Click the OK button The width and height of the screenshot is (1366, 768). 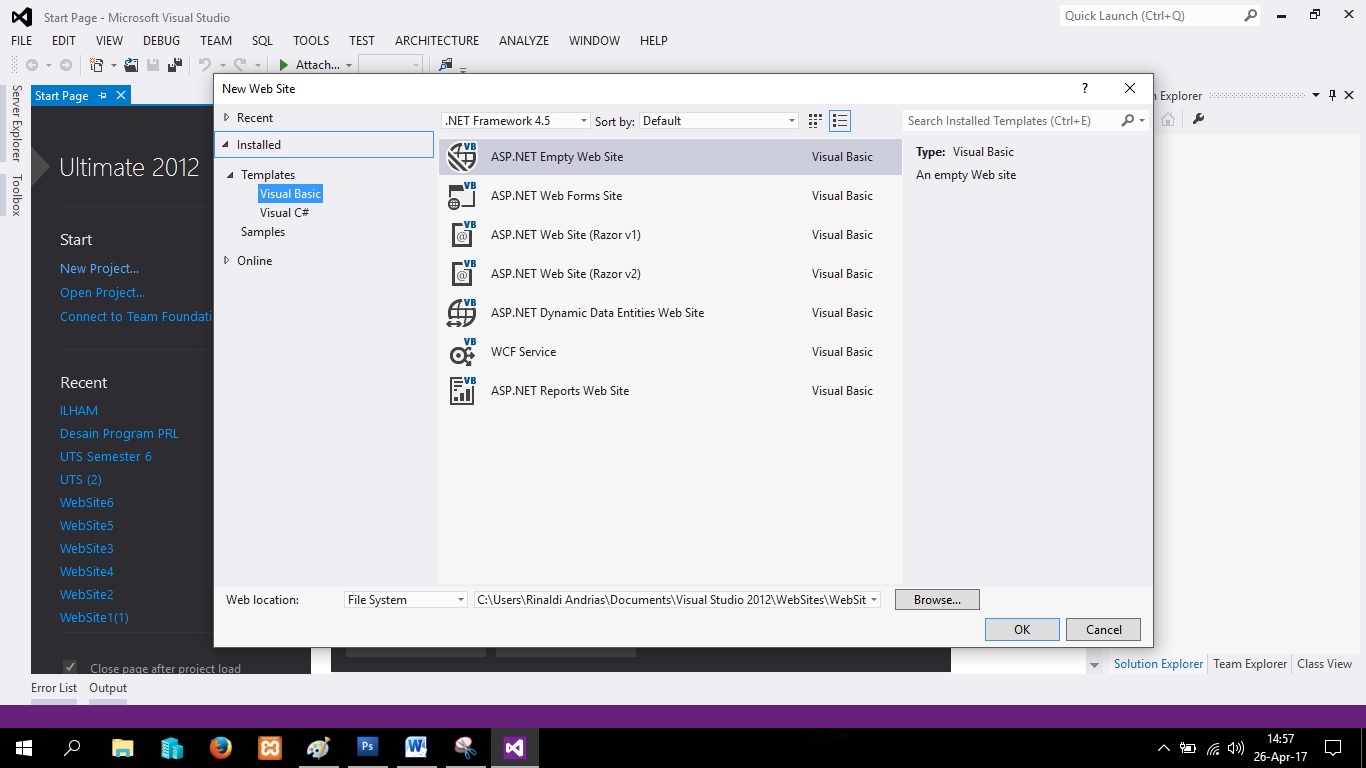pos(1022,630)
